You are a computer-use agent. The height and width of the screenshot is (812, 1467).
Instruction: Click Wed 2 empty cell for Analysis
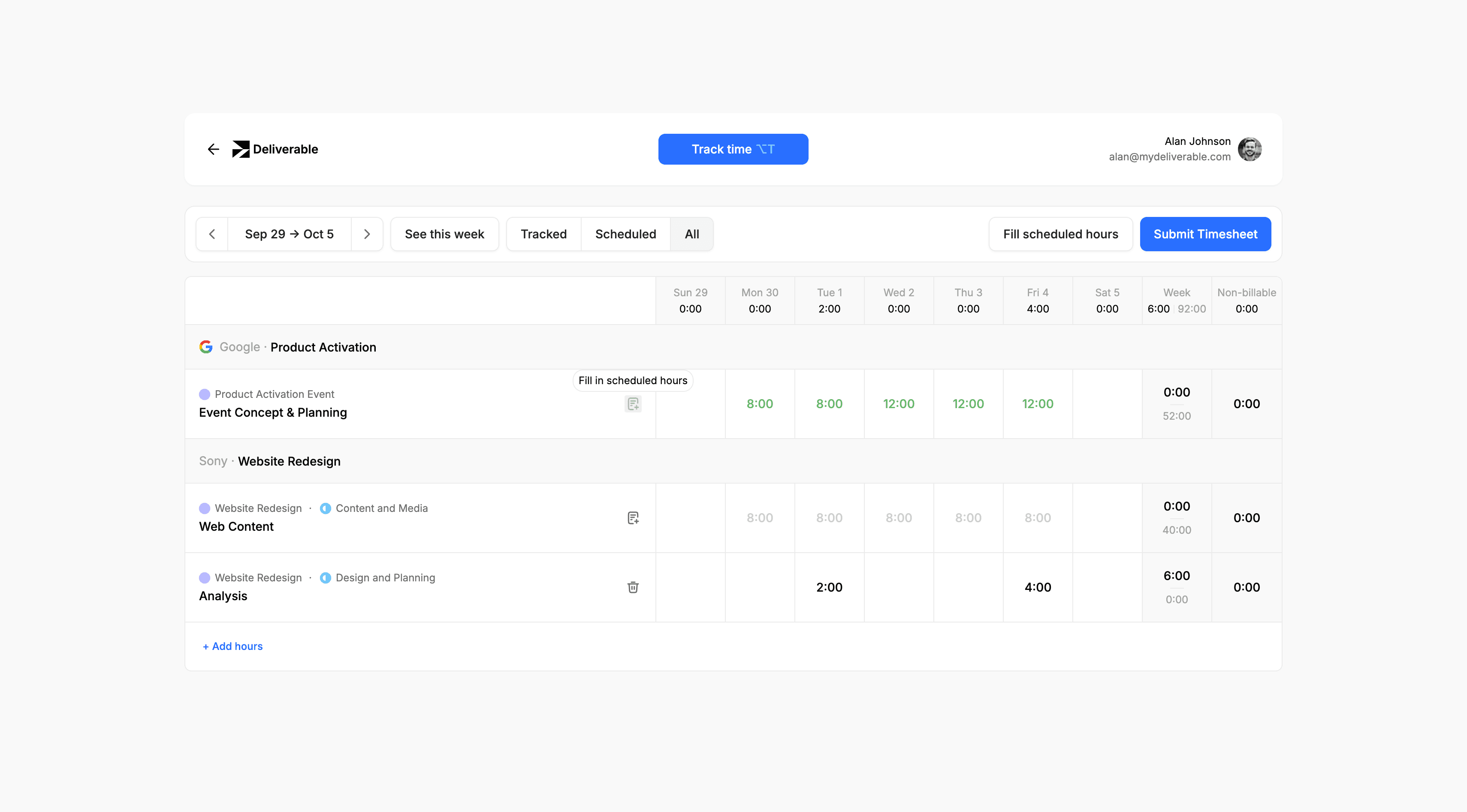click(x=899, y=587)
